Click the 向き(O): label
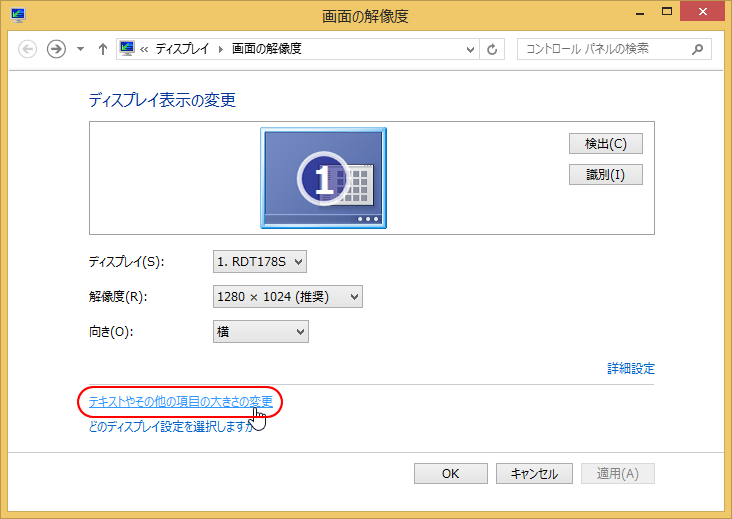732x519 pixels. pyautogui.click(x=111, y=332)
